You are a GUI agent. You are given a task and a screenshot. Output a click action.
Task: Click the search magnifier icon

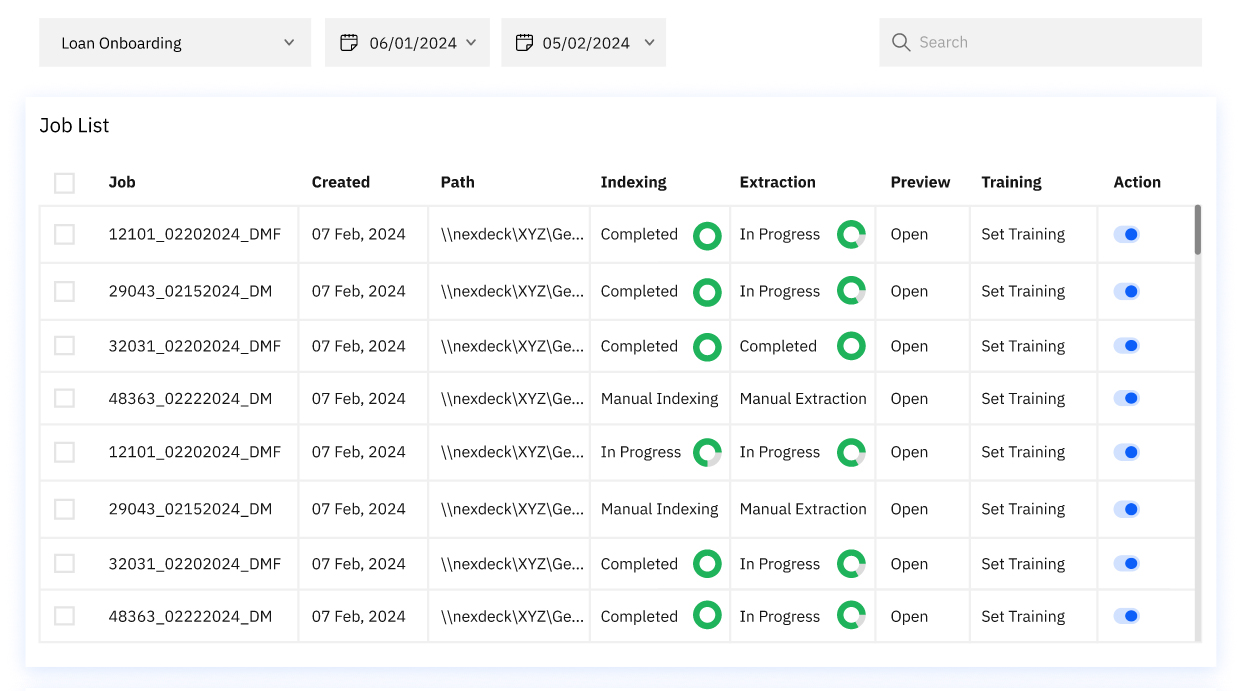[900, 42]
